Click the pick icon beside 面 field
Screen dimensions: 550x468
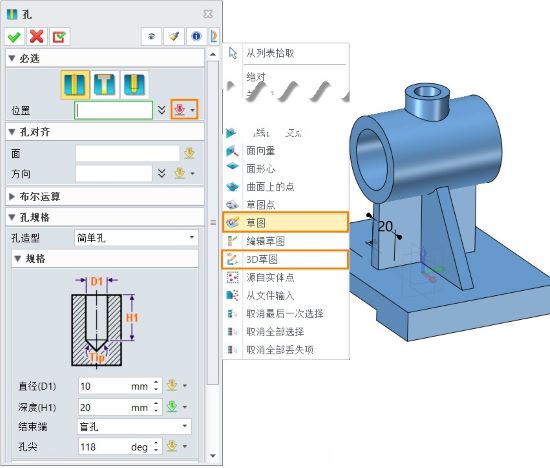[189, 153]
